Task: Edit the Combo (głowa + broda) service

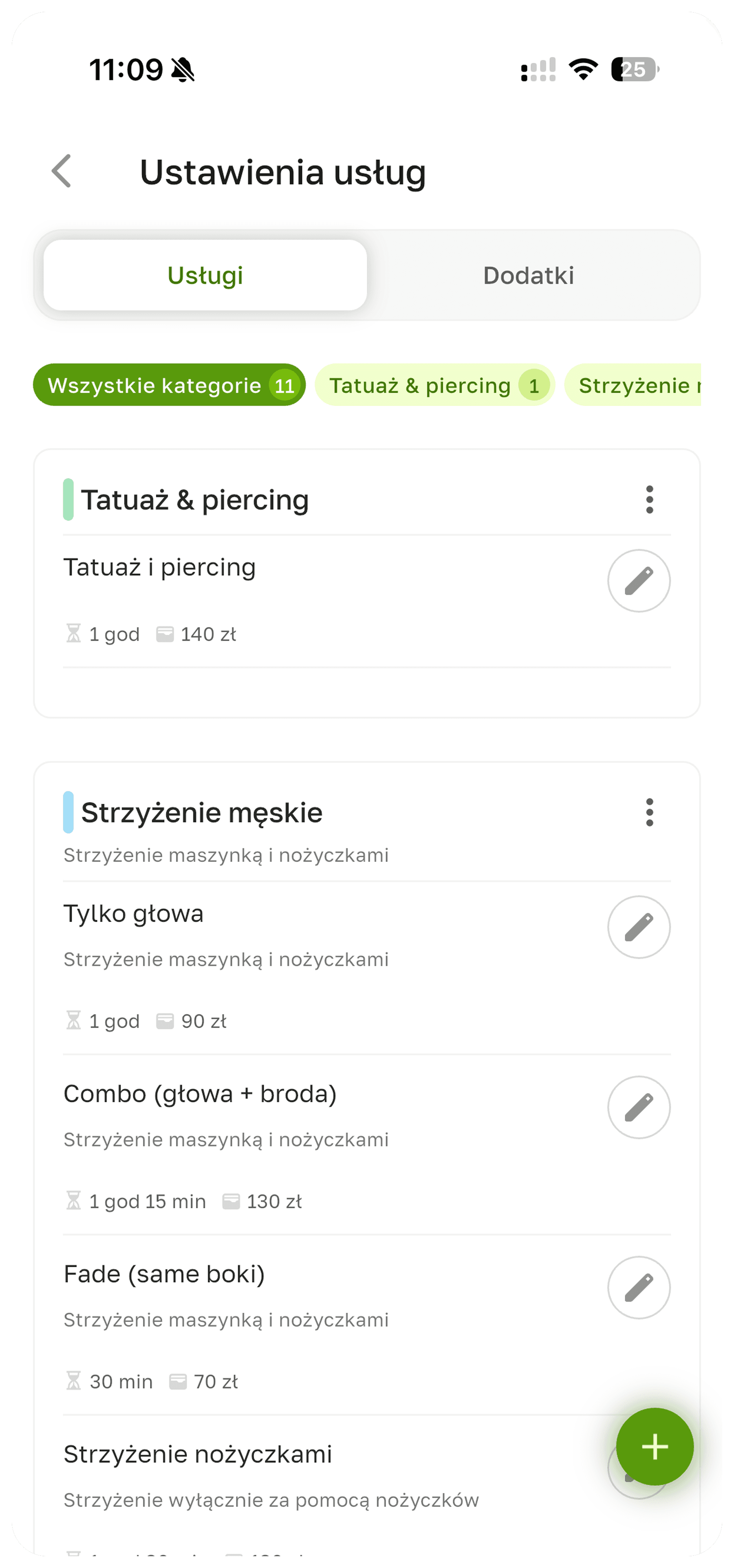Action: click(x=639, y=1107)
